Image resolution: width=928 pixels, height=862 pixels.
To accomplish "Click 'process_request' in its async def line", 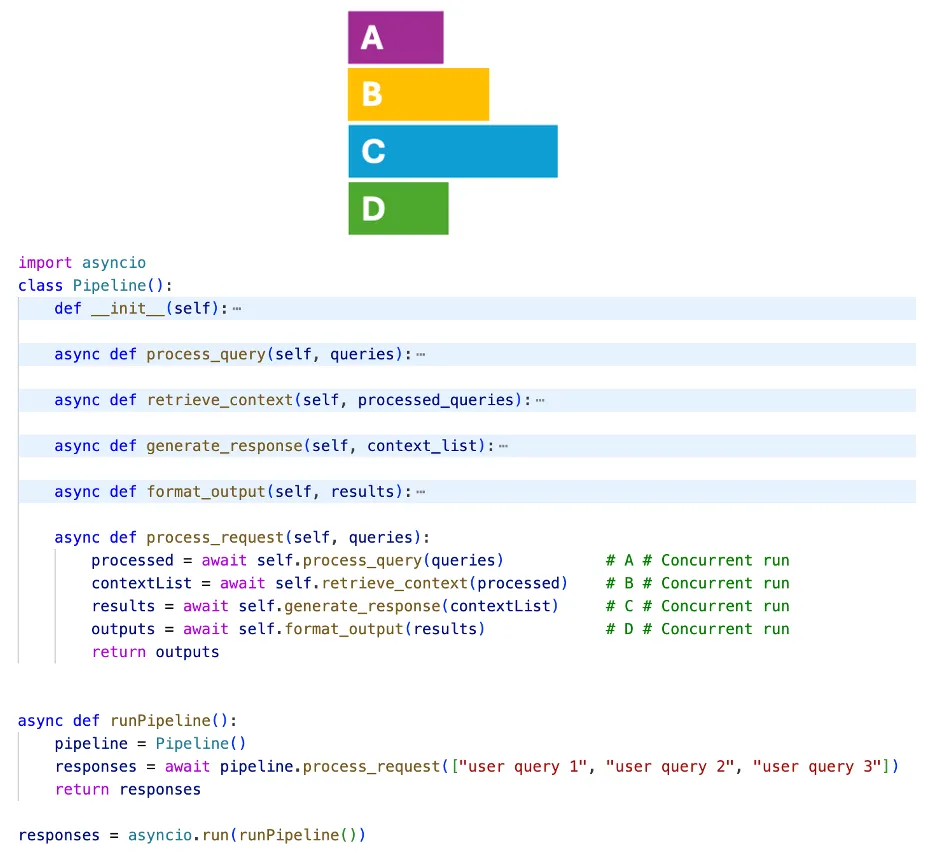I will point(215,538).
